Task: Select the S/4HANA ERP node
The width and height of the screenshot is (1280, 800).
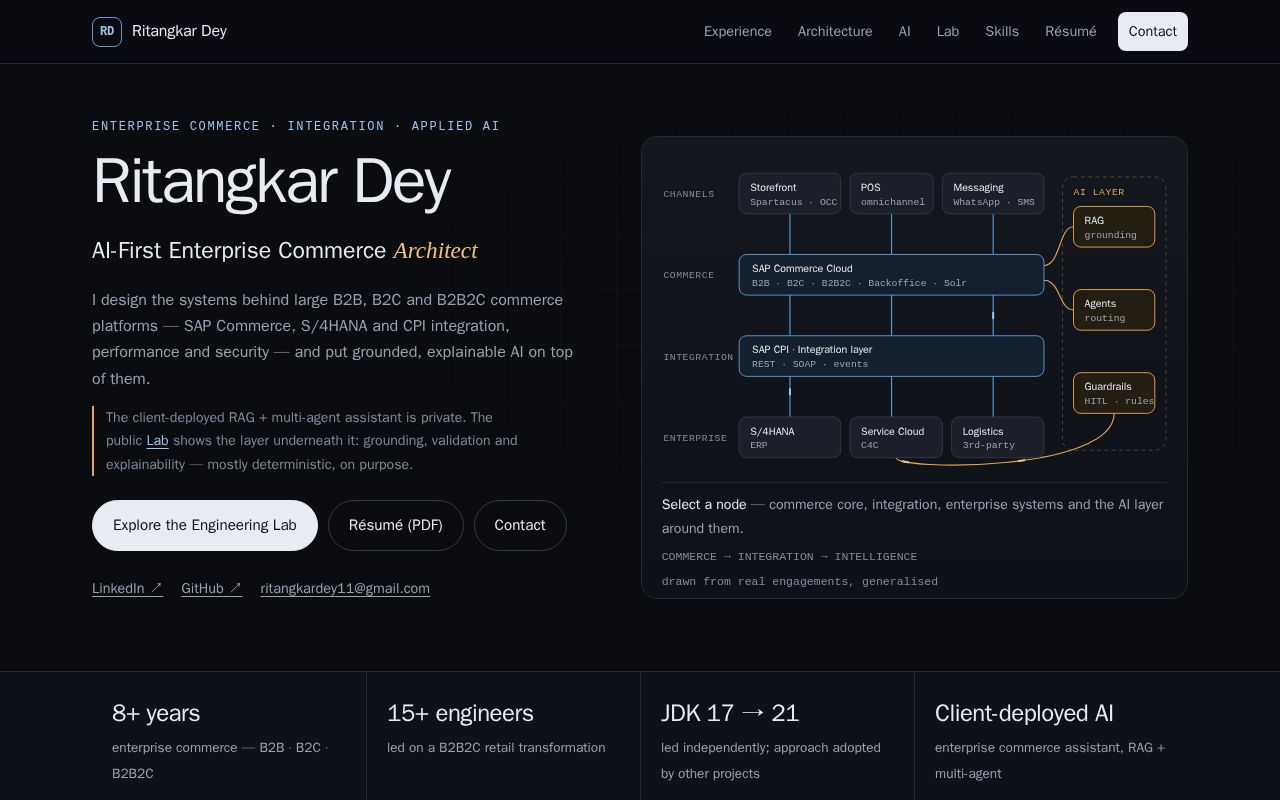Action: coord(790,438)
